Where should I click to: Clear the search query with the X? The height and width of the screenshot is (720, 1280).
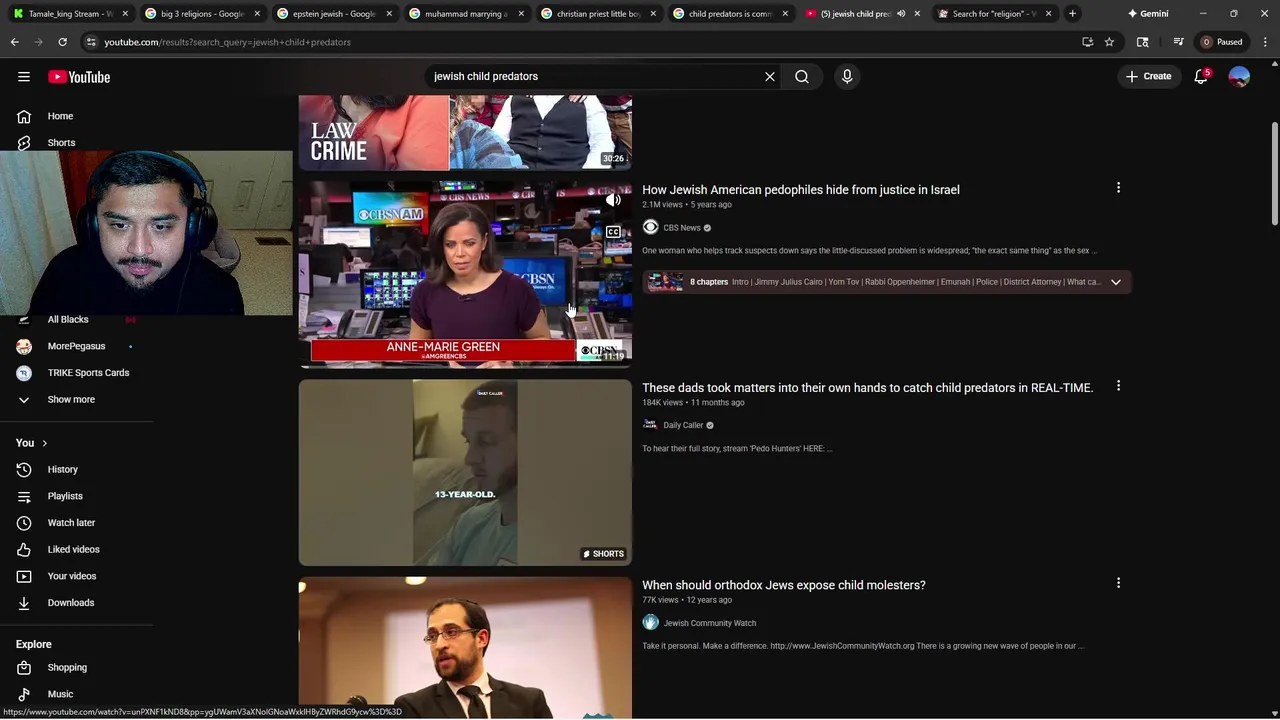[770, 76]
